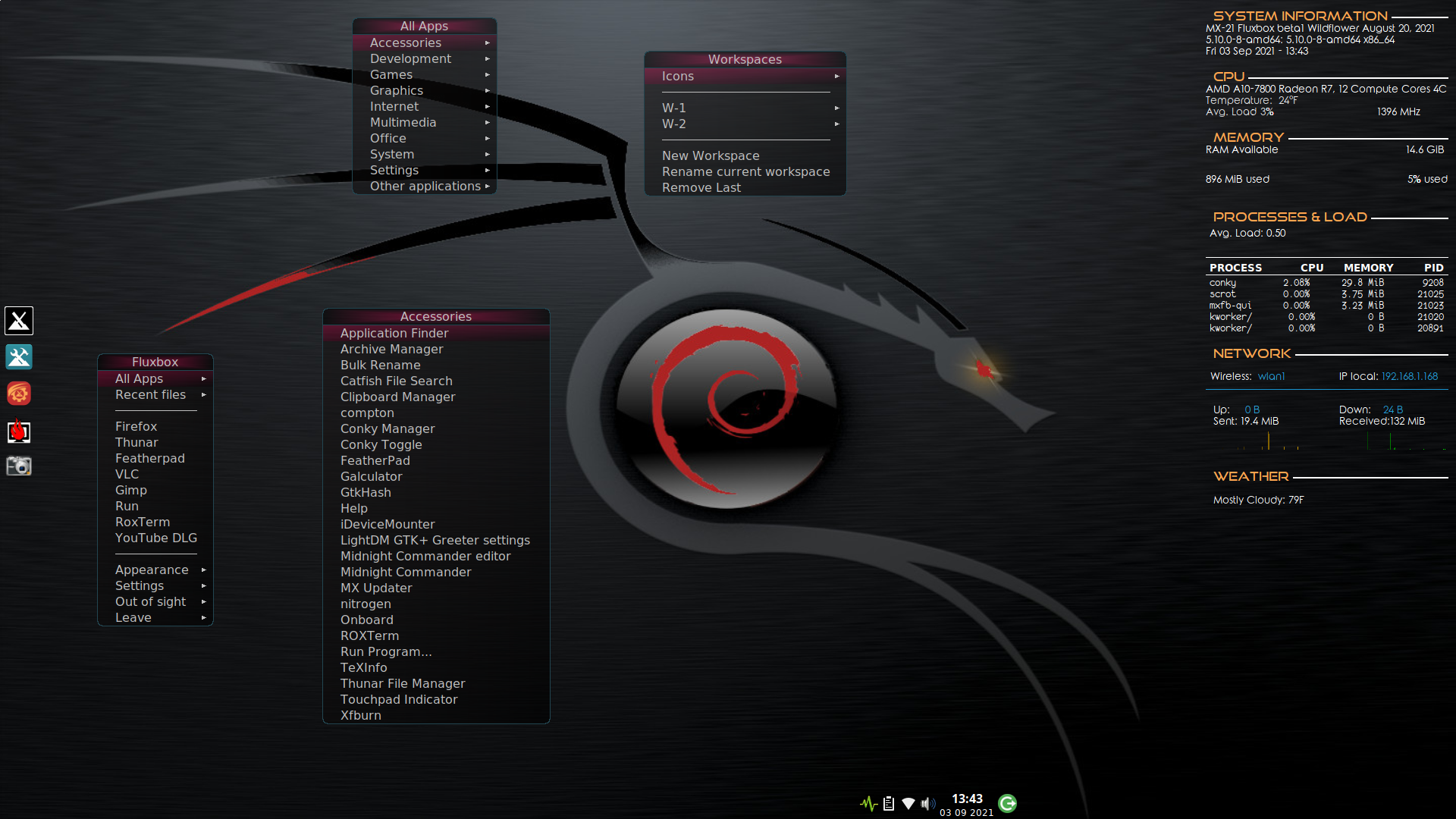The height and width of the screenshot is (819, 1456).
Task: Open the MX Linux logo launcher icon
Action: [19, 321]
